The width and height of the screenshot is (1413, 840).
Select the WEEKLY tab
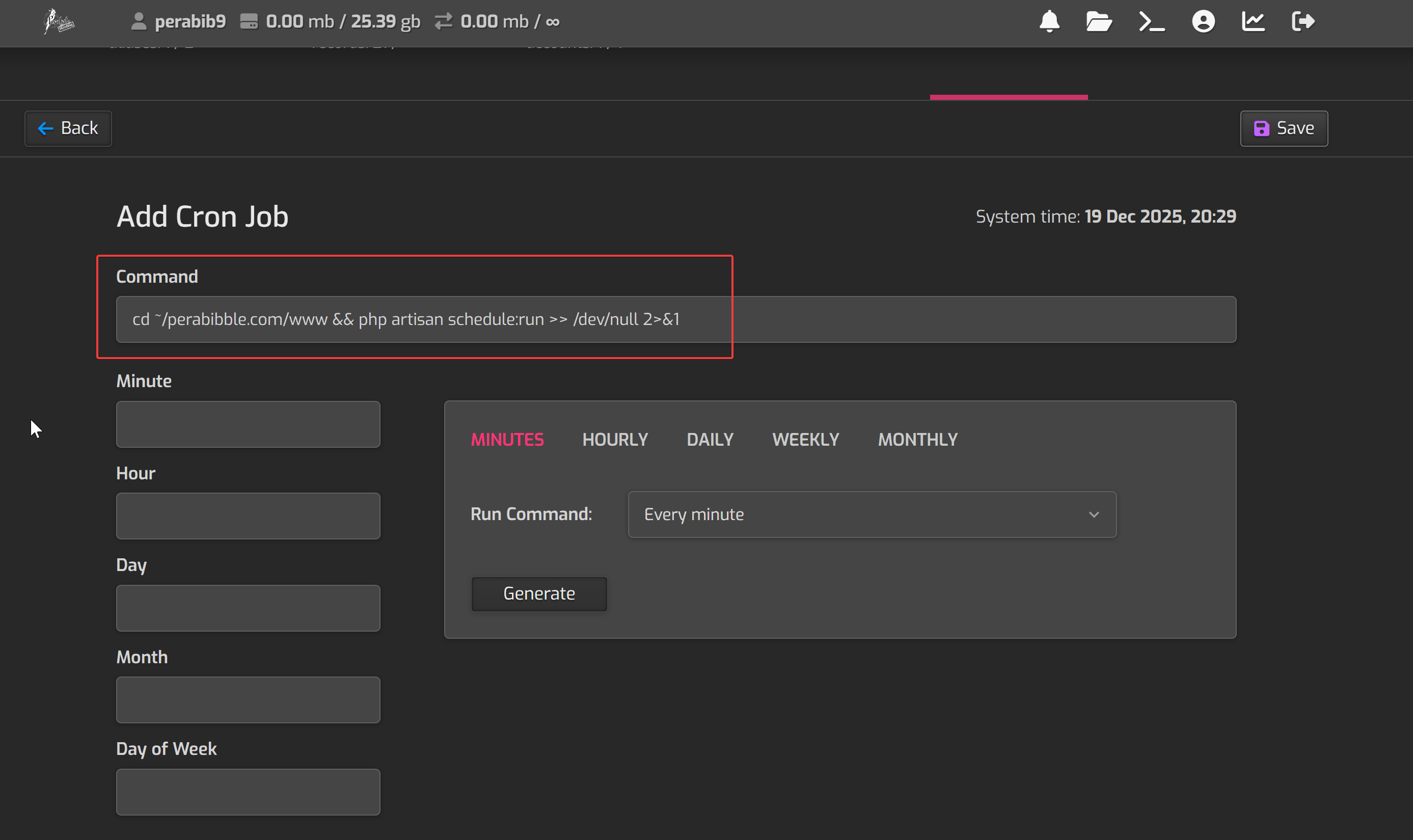coord(805,439)
